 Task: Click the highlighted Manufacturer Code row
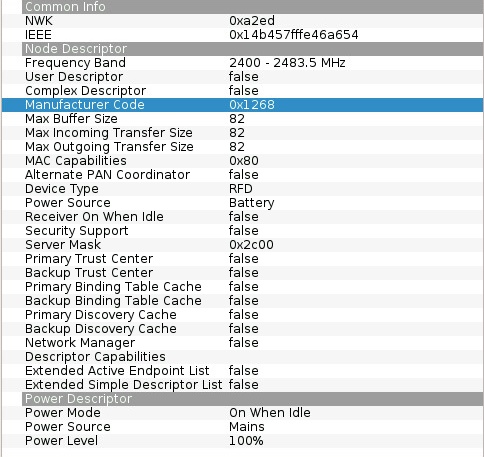click(x=243, y=105)
